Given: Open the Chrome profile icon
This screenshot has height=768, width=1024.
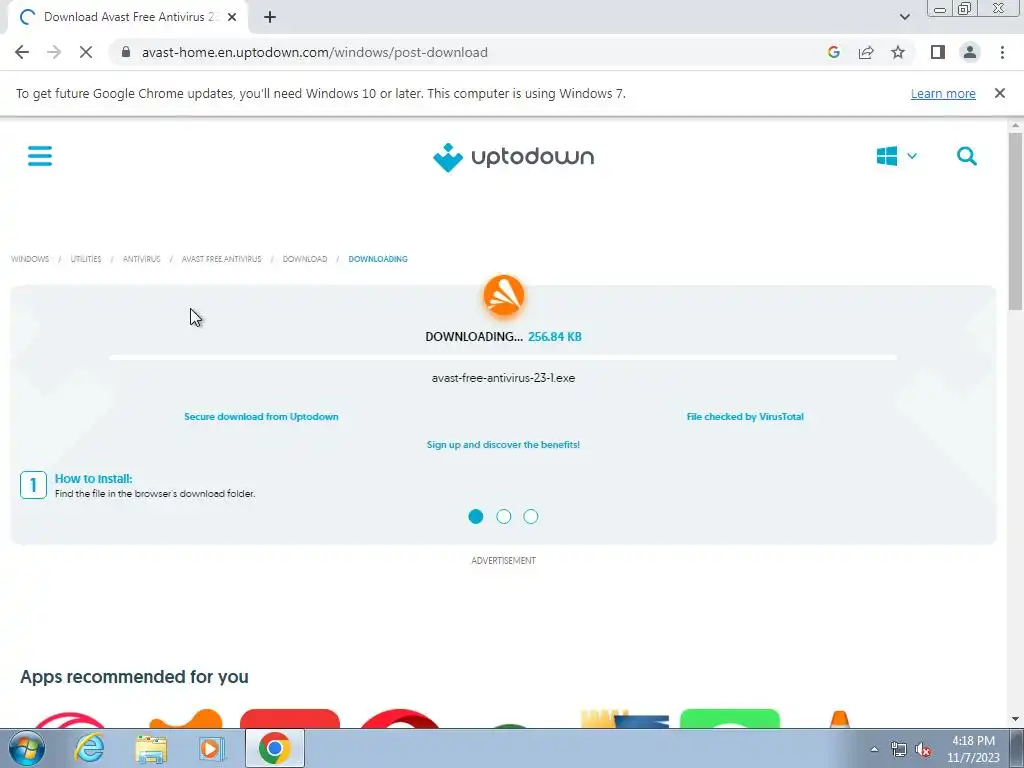Looking at the screenshot, I should pyautogui.click(x=970, y=52).
